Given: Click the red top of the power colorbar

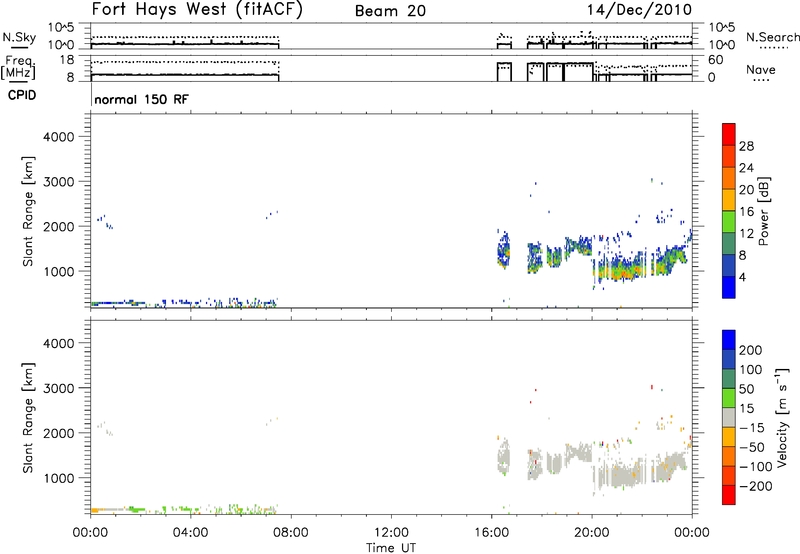Looking at the screenshot, I should pyautogui.click(x=729, y=134).
